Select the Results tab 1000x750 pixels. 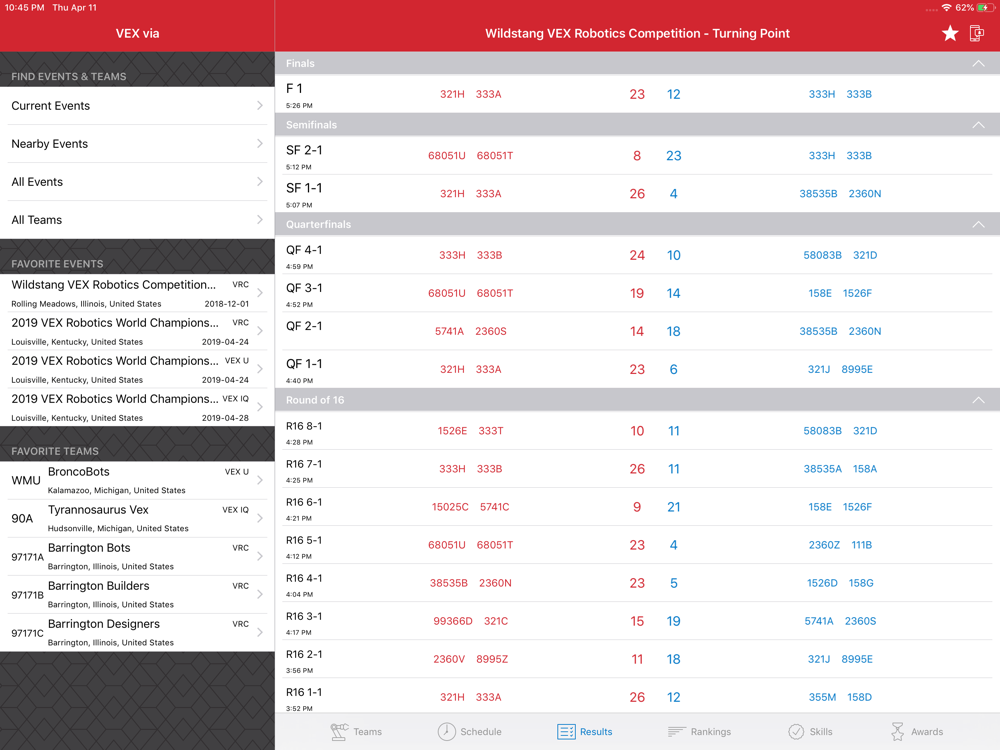(x=584, y=732)
